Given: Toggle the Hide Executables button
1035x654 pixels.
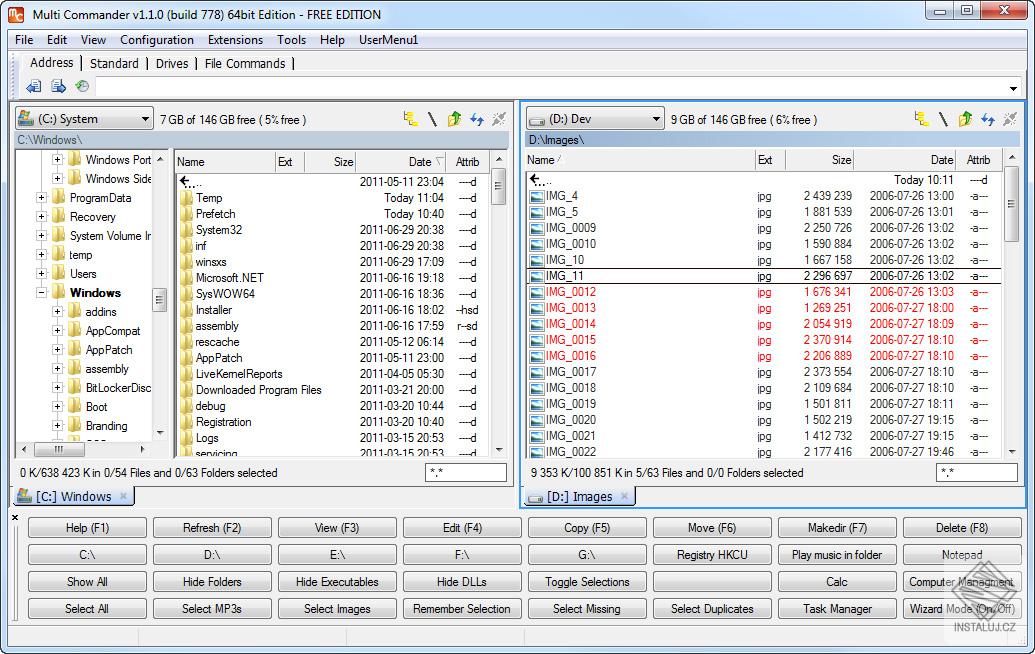Looking at the screenshot, I should click(x=337, y=582).
